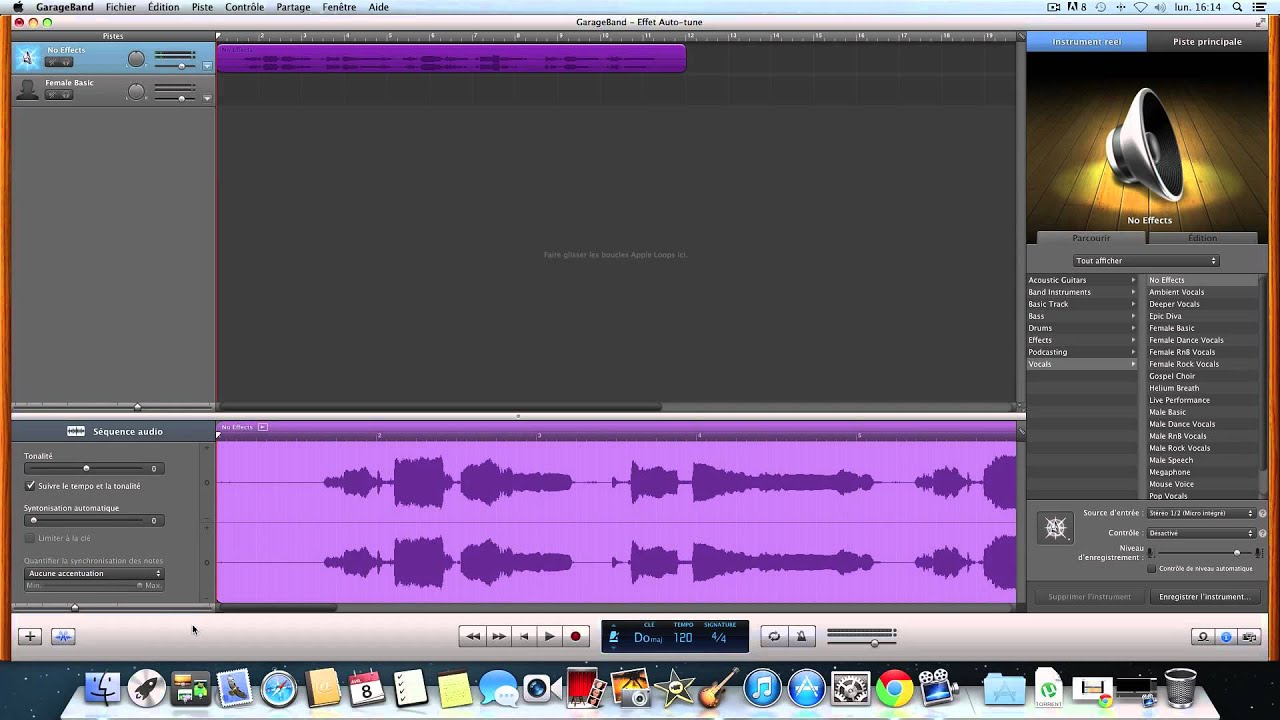Toggle the Track Info panel button
1280x720 pixels.
click(x=1226, y=637)
